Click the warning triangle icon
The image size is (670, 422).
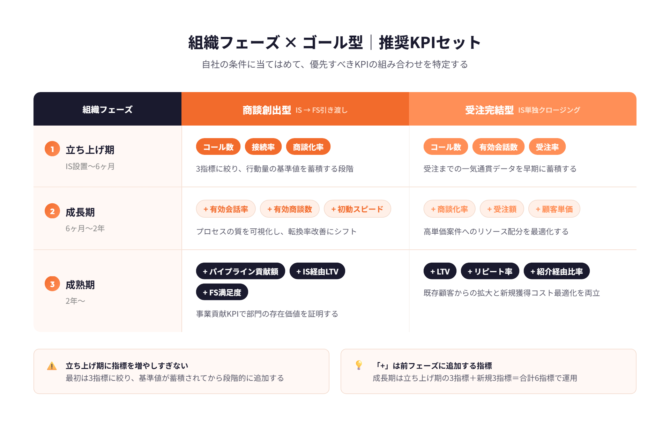coord(52,366)
